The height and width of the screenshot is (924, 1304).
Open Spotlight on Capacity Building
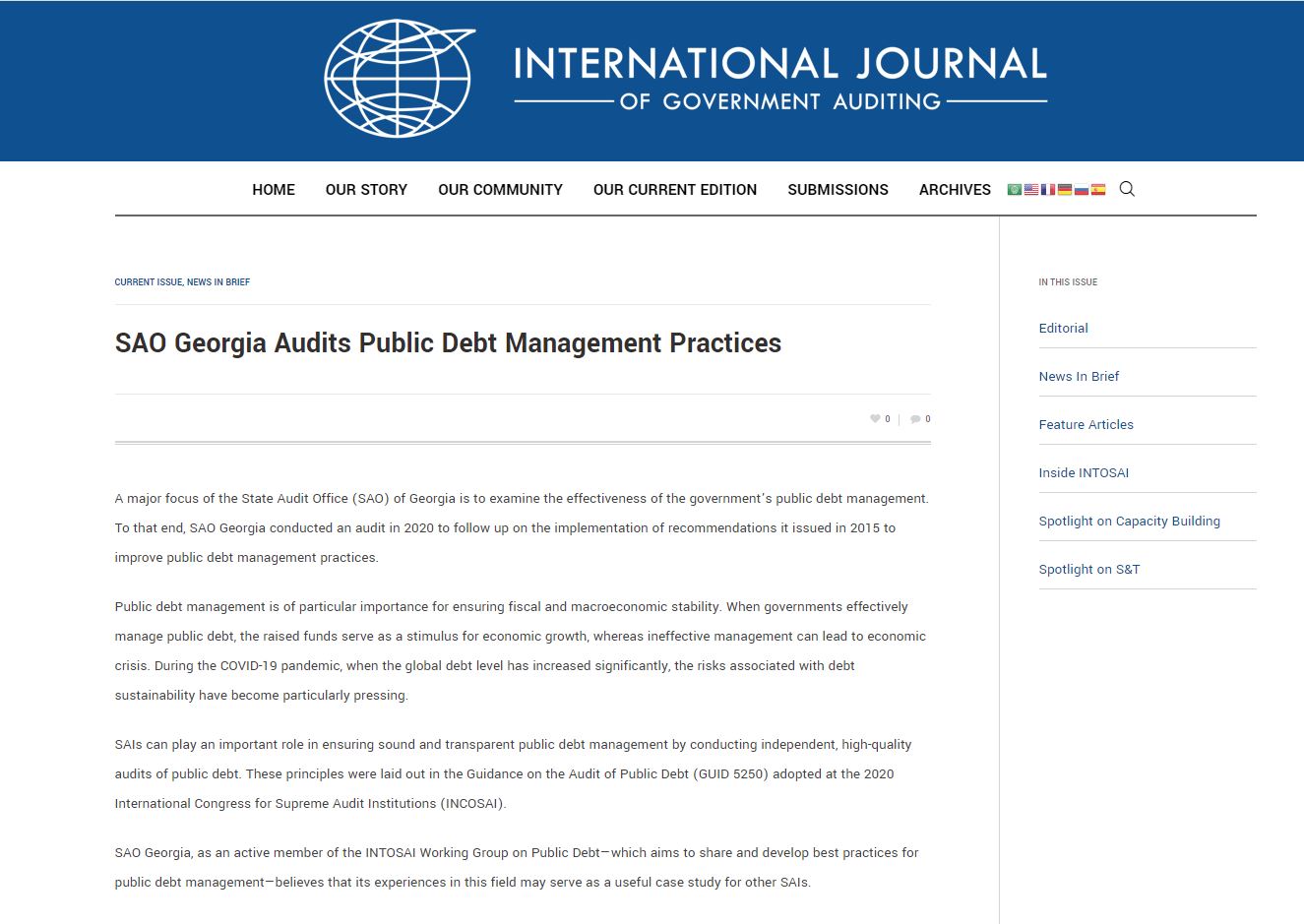click(1129, 522)
